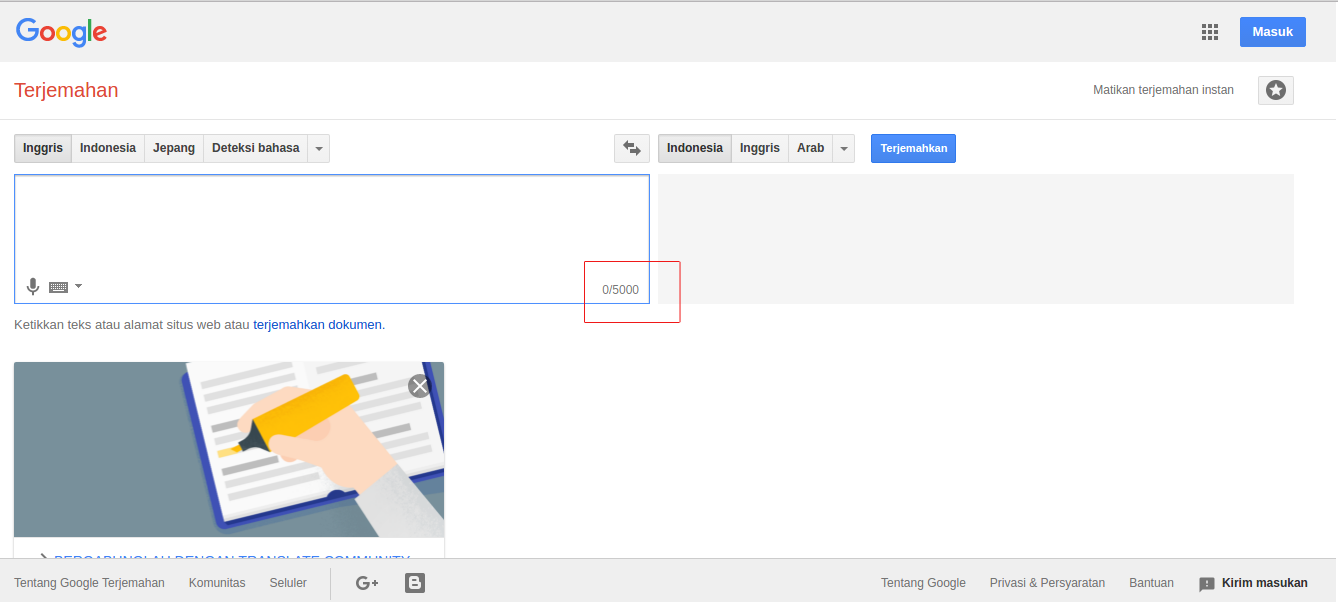Swap source and target languages
The width and height of the screenshot is (1338, 602).
point(632,148)
